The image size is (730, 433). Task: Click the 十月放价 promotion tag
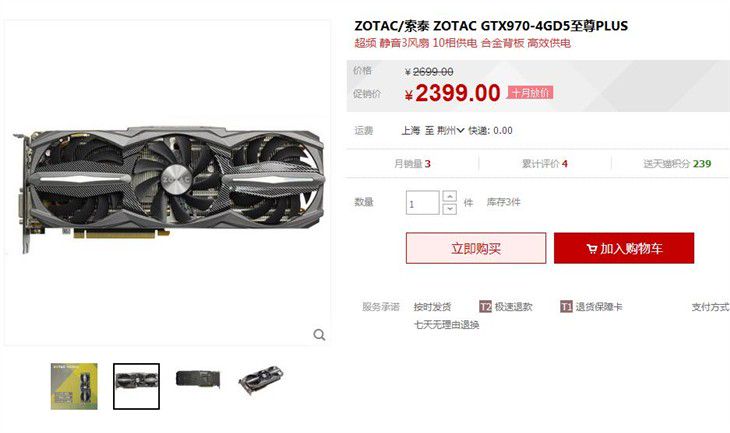530,93
